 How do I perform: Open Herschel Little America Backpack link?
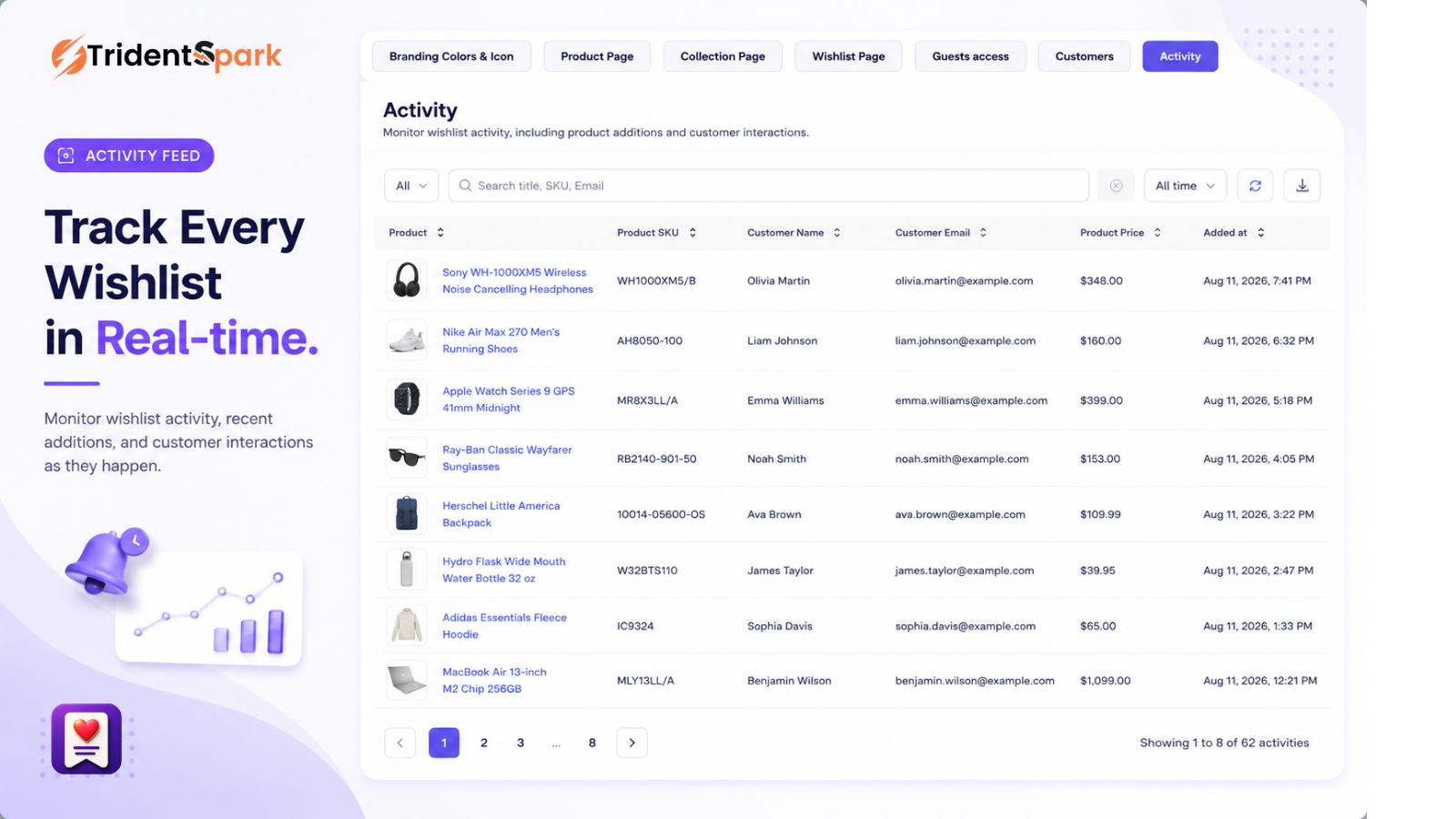501,514
